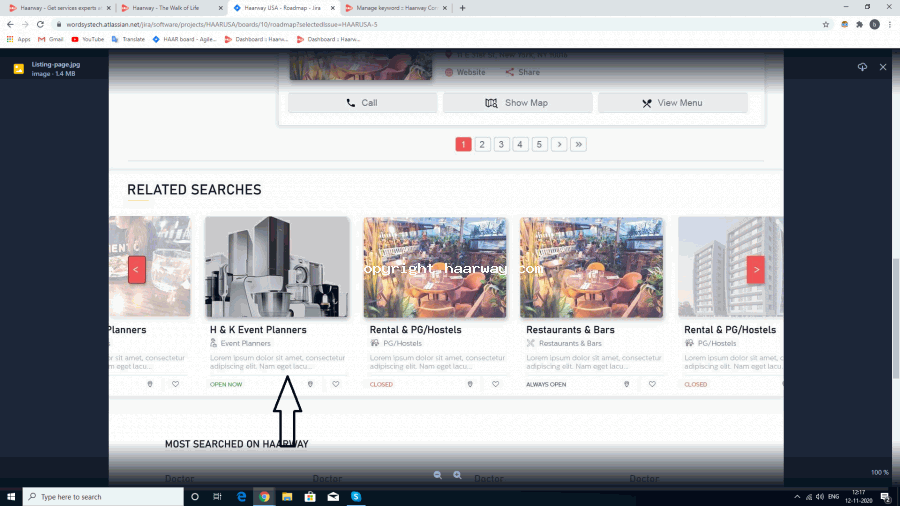
Task: Open the HAAR board bookmark
Action: click(x=185, y=39)
